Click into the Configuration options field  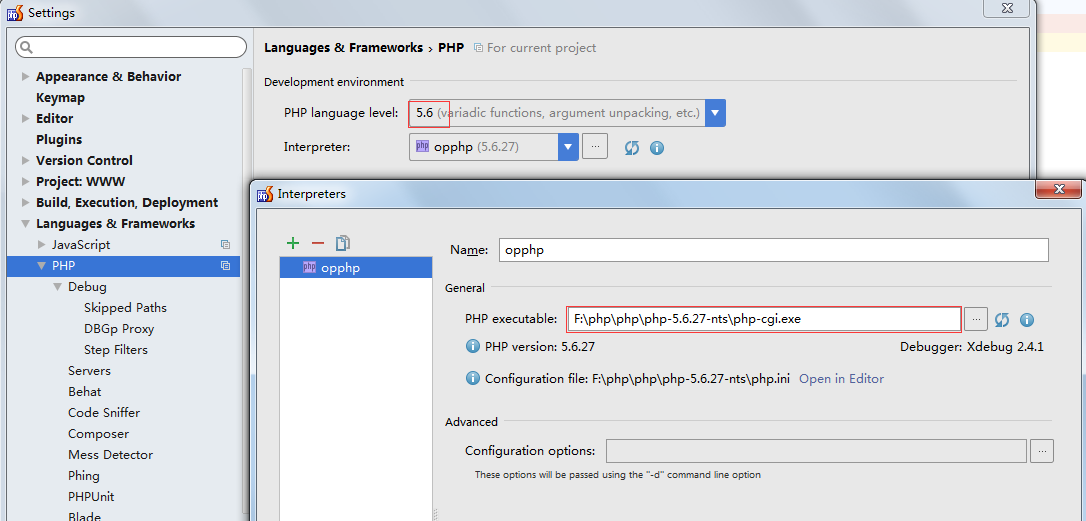pyautogui.click(x=816, y=451)
